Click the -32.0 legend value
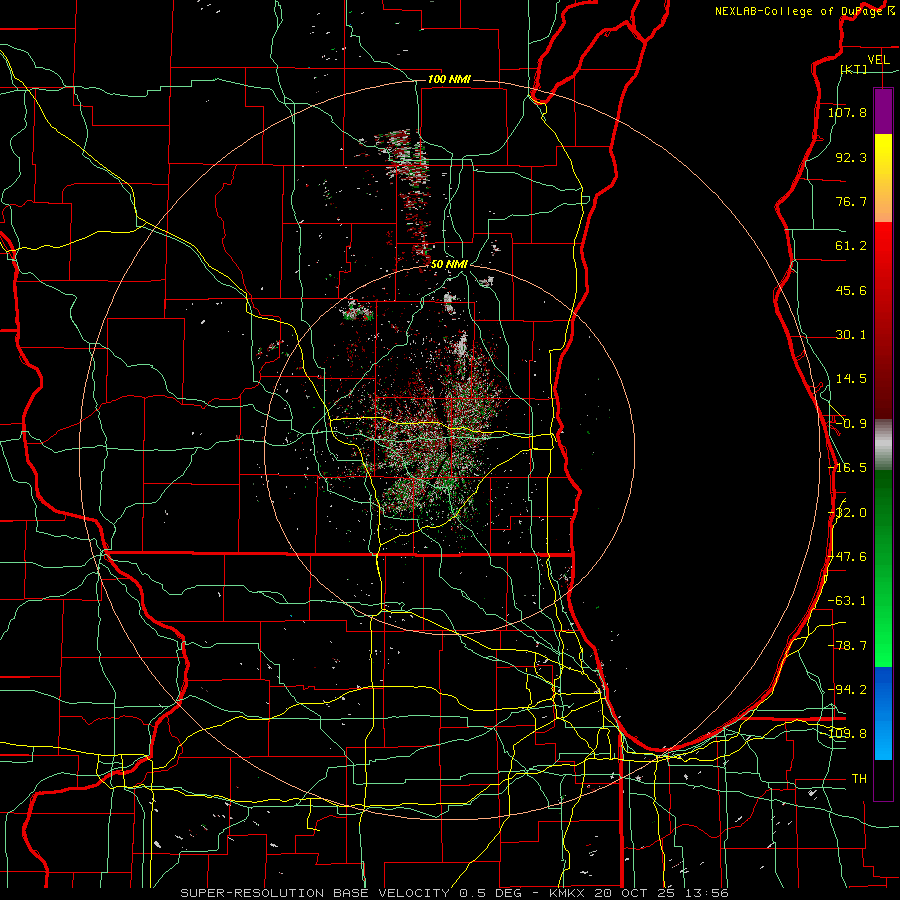Viewport: 900px width, 900px height. 847,513
